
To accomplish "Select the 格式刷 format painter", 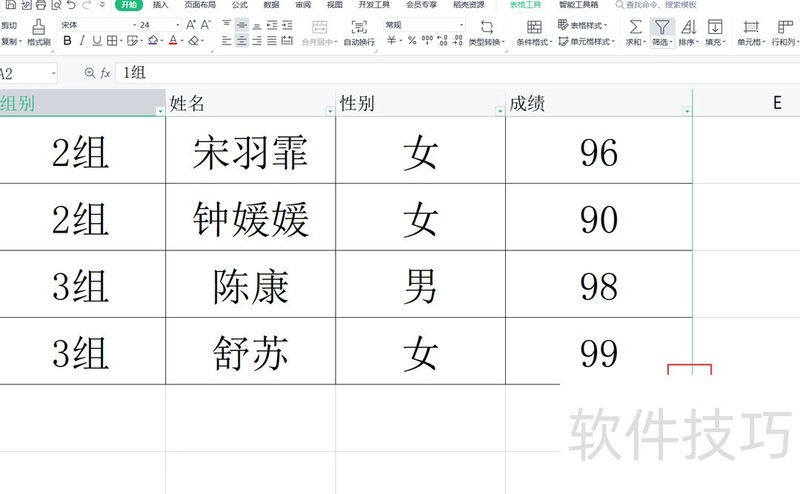I will point(39,33).
